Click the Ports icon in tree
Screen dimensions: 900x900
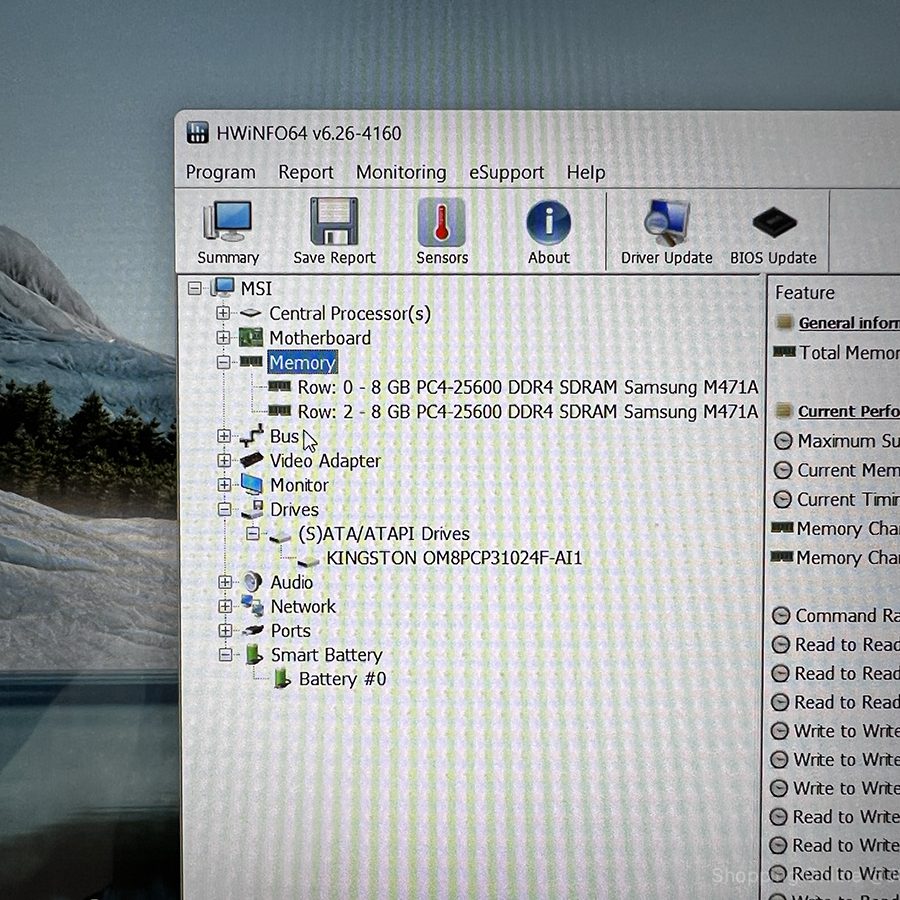click(253, 630)
